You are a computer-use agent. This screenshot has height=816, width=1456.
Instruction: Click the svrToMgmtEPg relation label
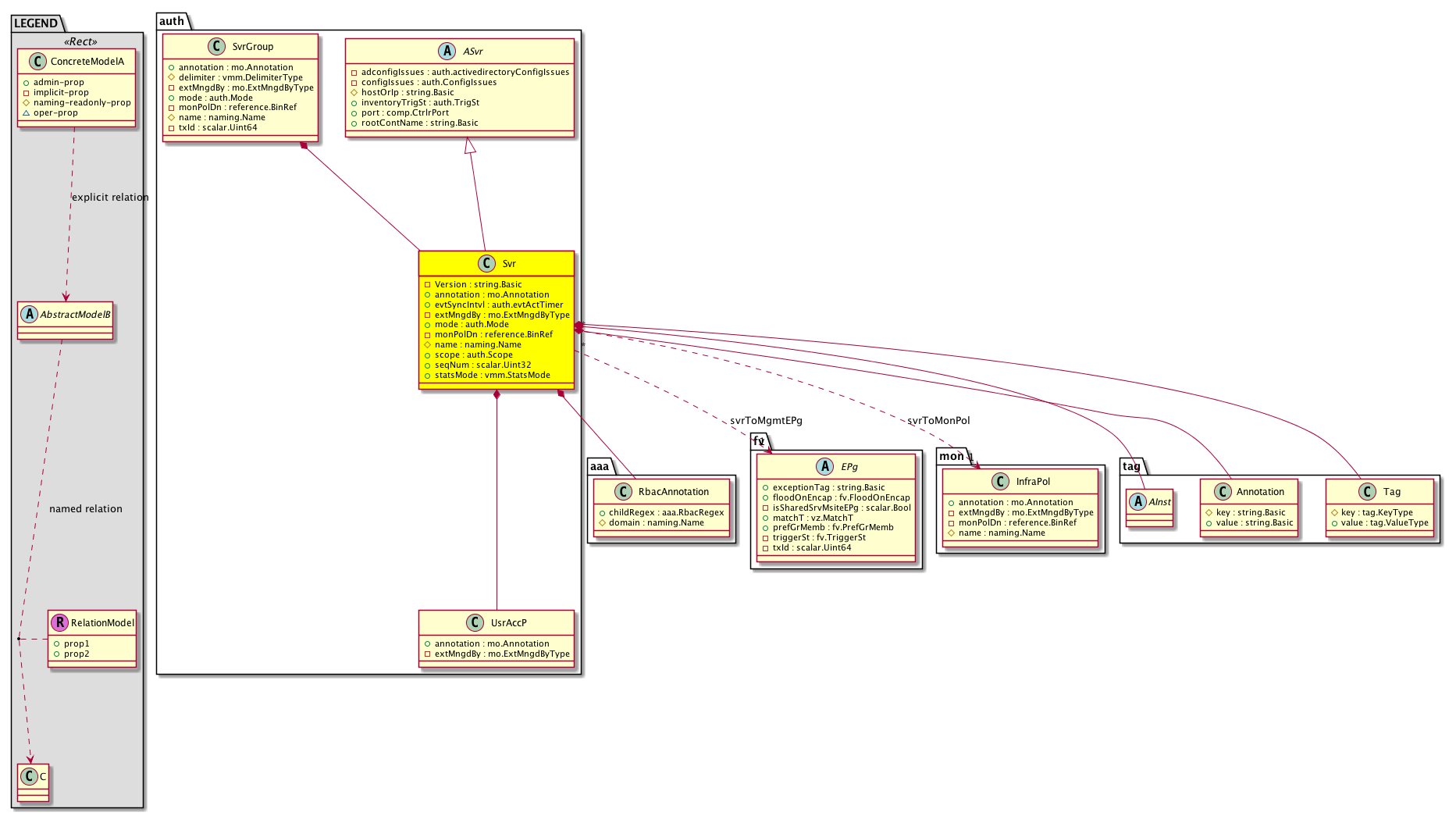pos(766,421)
